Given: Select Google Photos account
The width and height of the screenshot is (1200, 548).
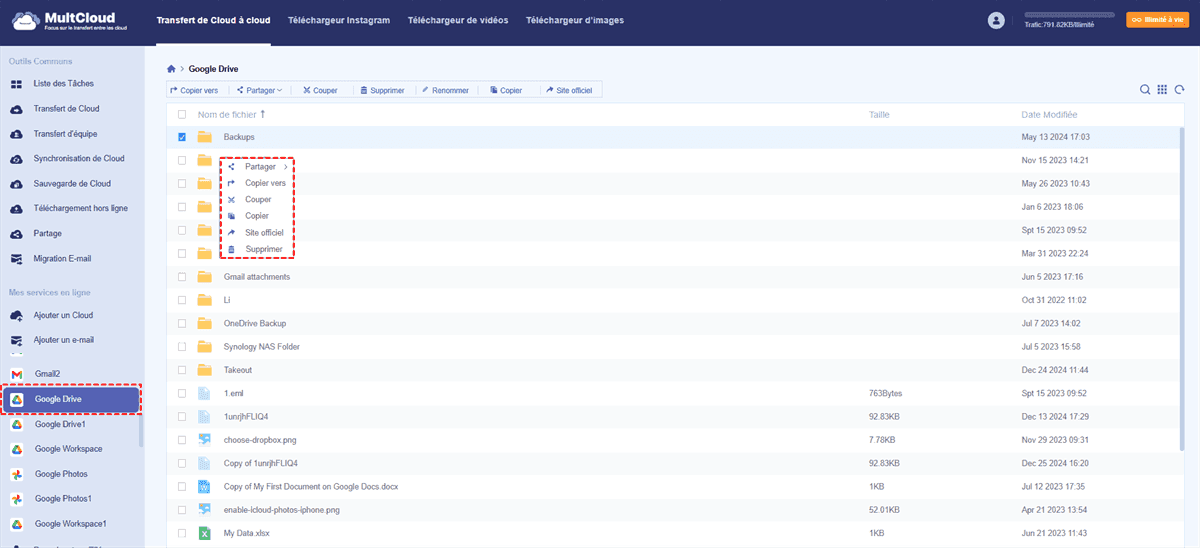Looking at the screenshot, I should point(61,474).
